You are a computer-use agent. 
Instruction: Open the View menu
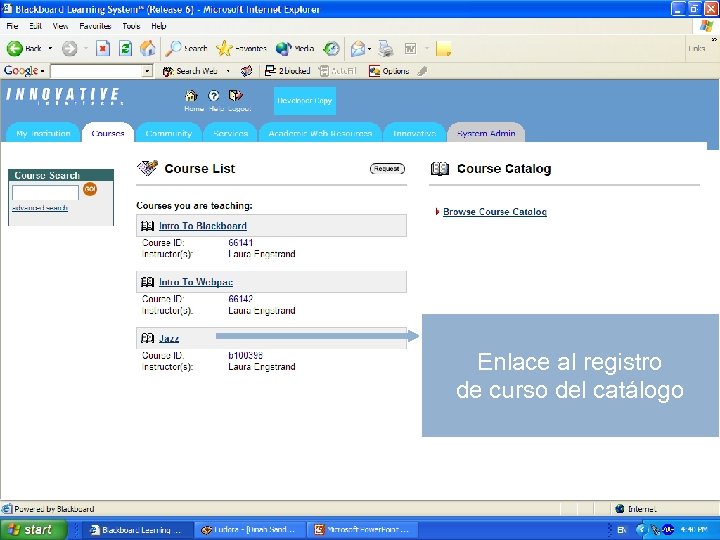[60, 26]
